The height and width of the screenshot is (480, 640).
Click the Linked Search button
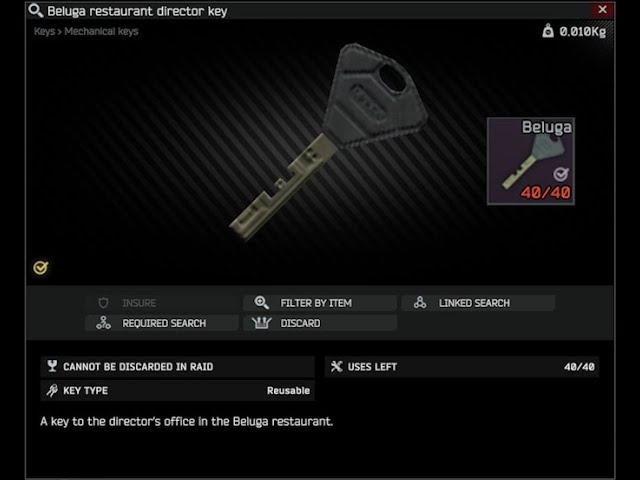point(478,303)
